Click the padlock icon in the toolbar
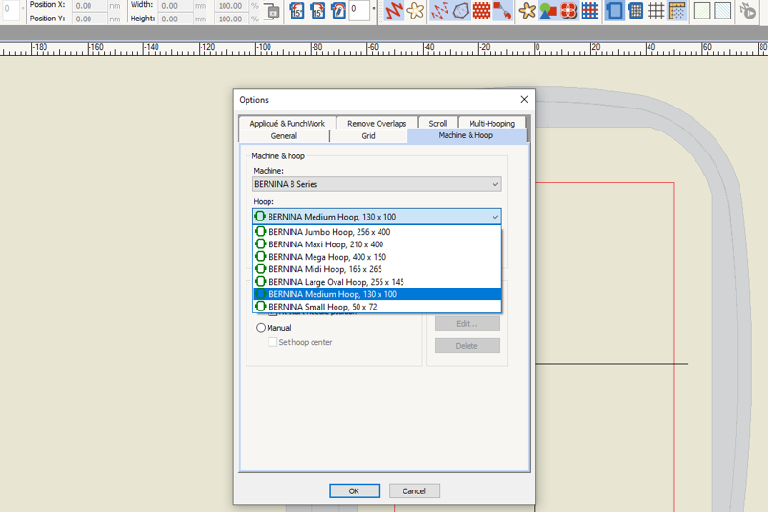 pyautogui.click(x=271, y=11)
